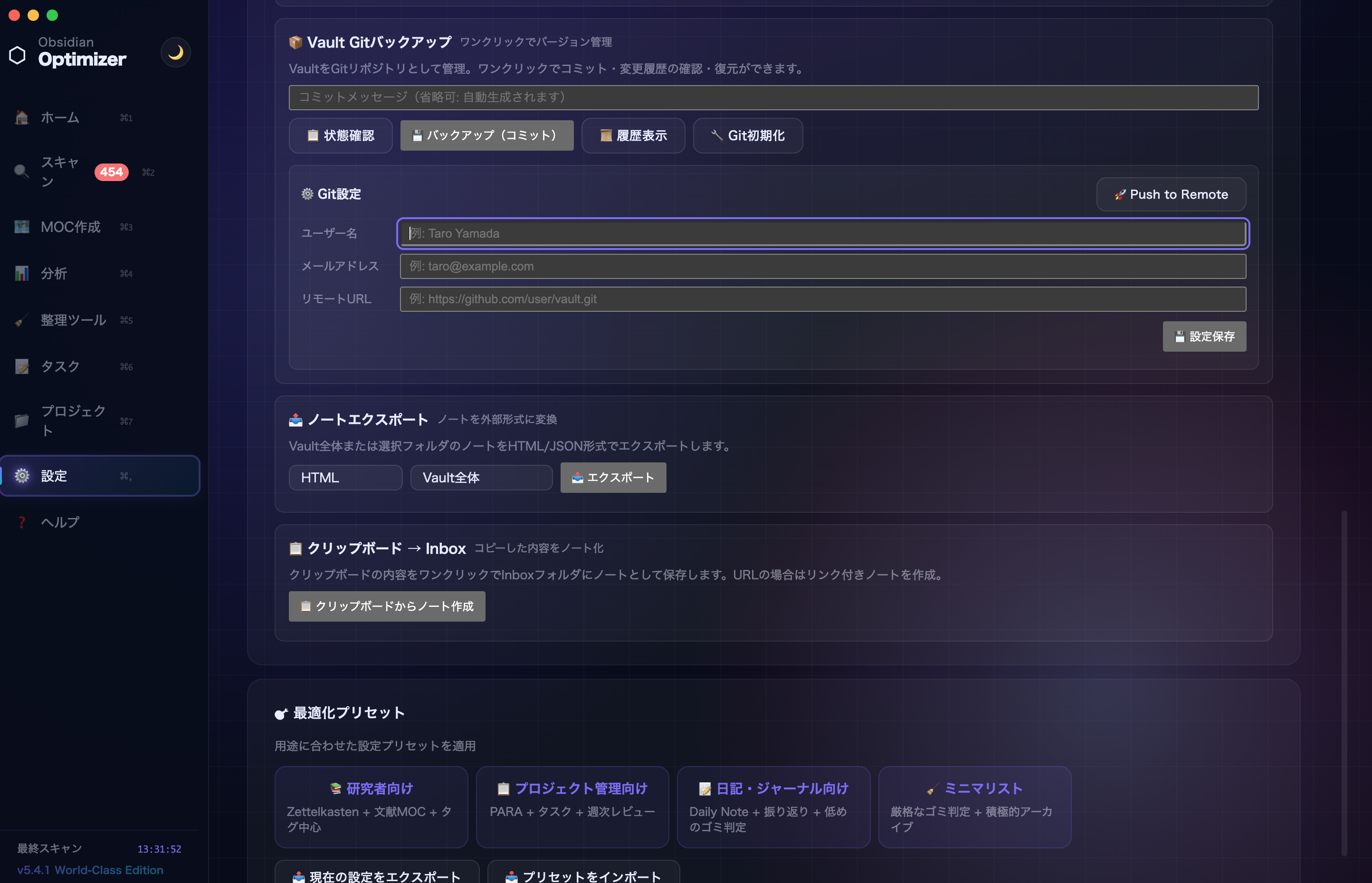Apply the 日記・ジャーナル向け preset card
This screenshot has width=1372, height=883.
point(774,807)
